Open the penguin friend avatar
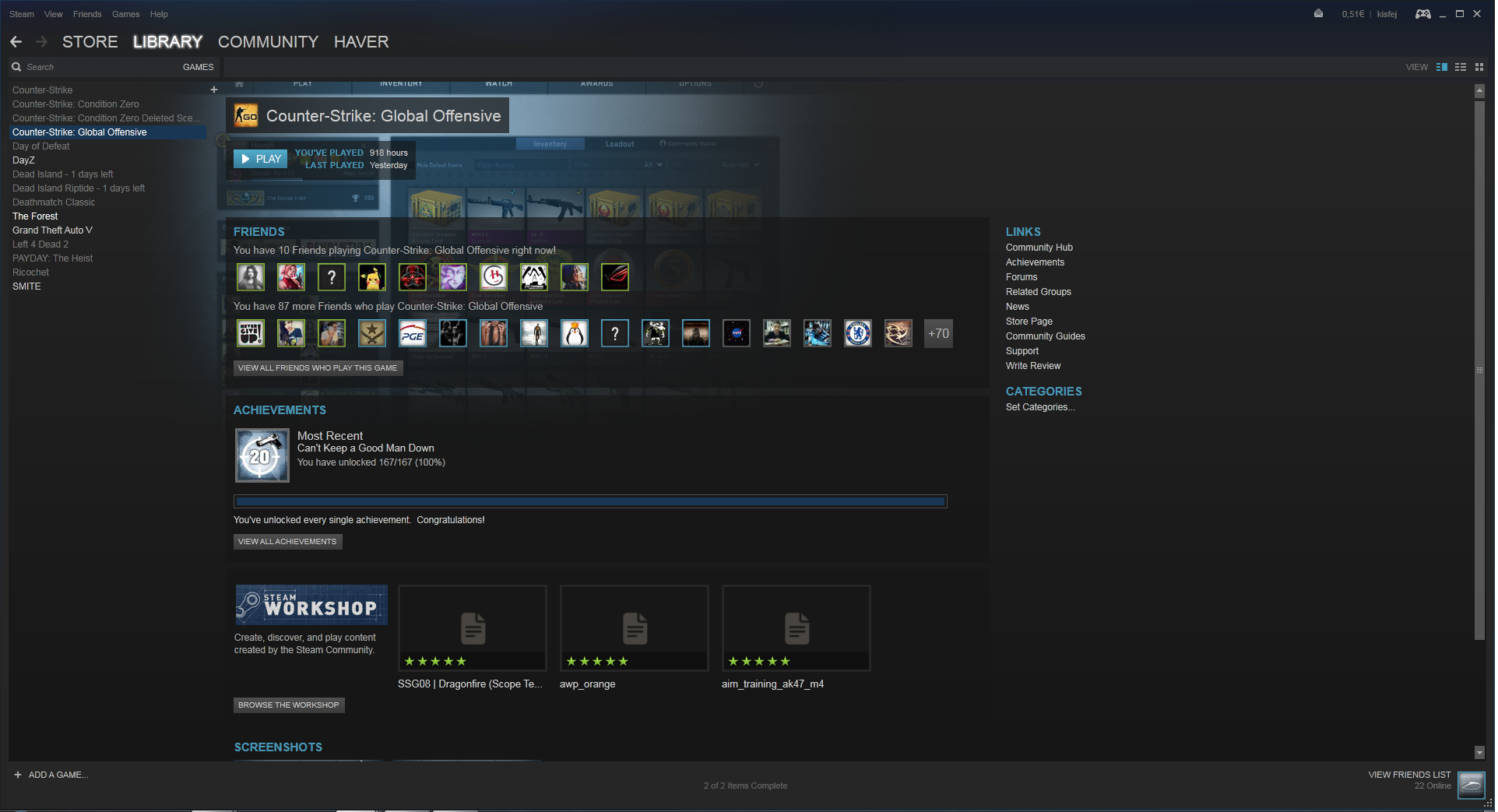This screenshot has width=1498, height=812. pos(575,333)
